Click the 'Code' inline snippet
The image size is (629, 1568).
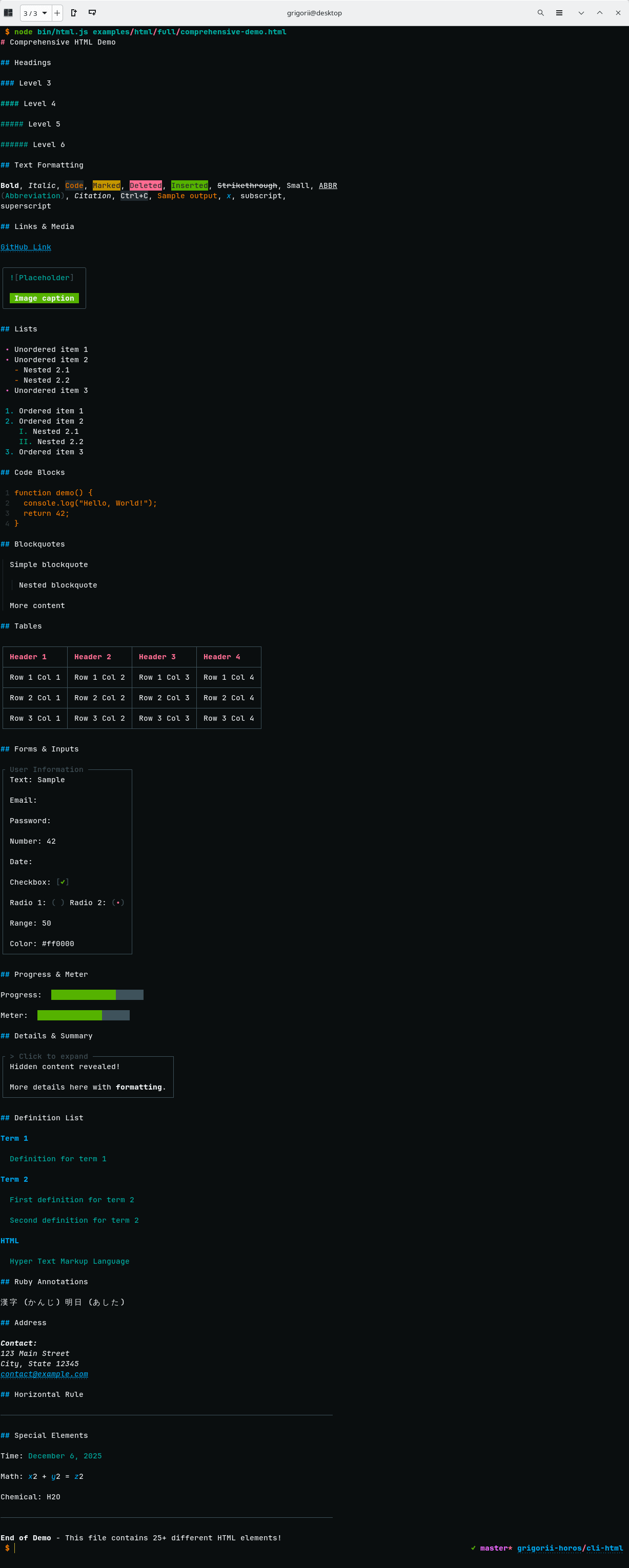click(74, 185)
